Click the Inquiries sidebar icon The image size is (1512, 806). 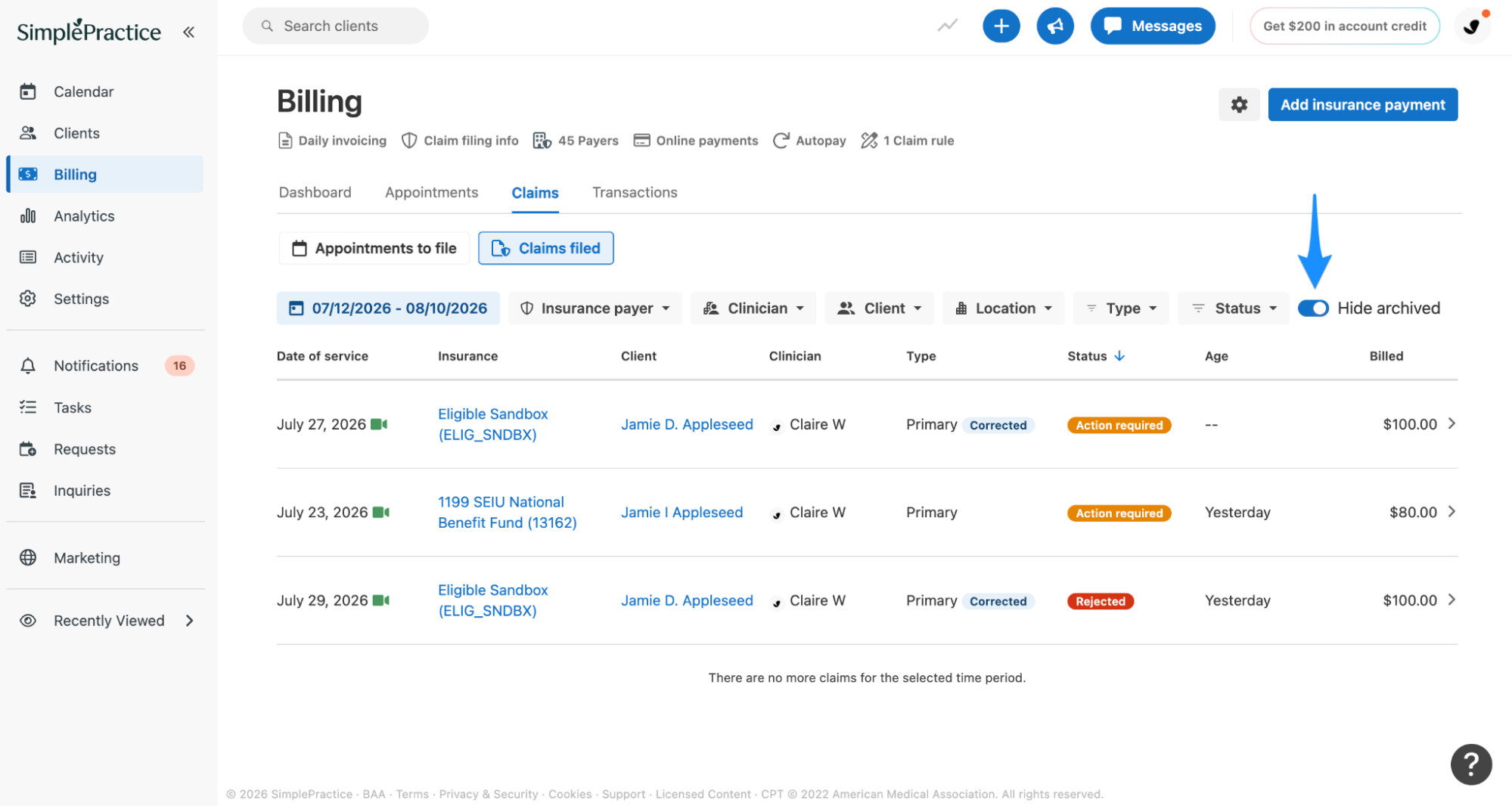click(28, 491)
